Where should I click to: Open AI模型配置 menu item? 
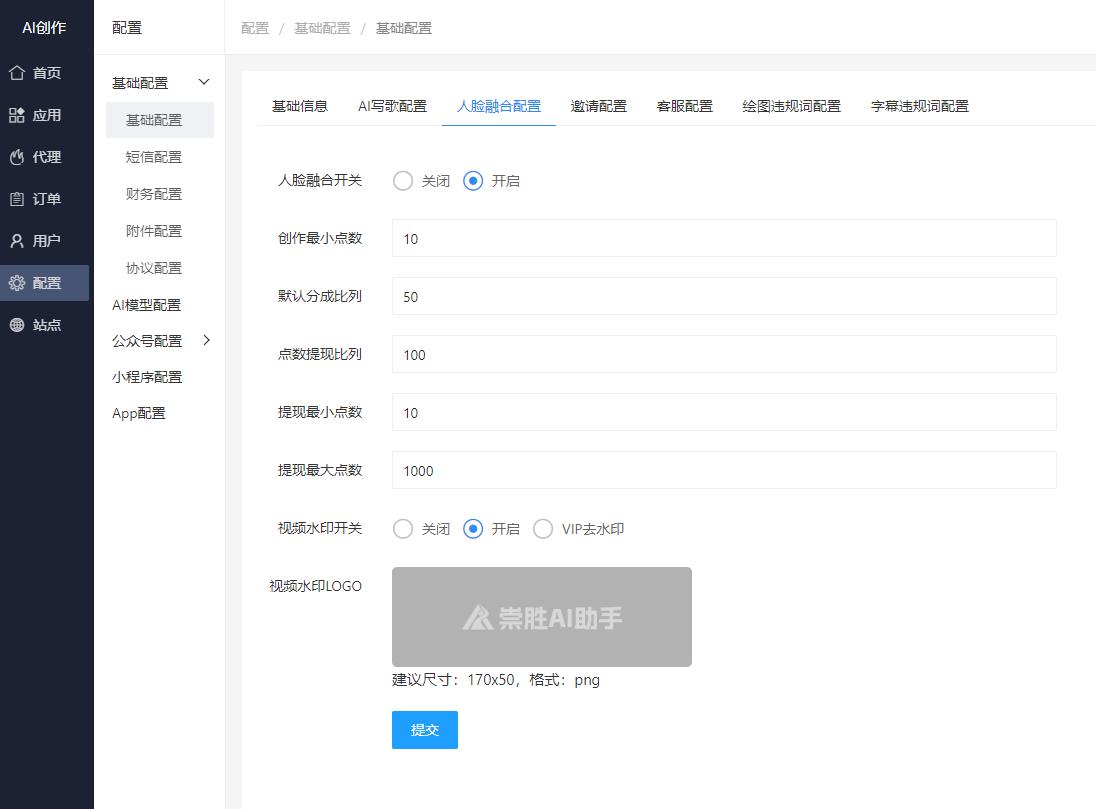coord(146,305)
